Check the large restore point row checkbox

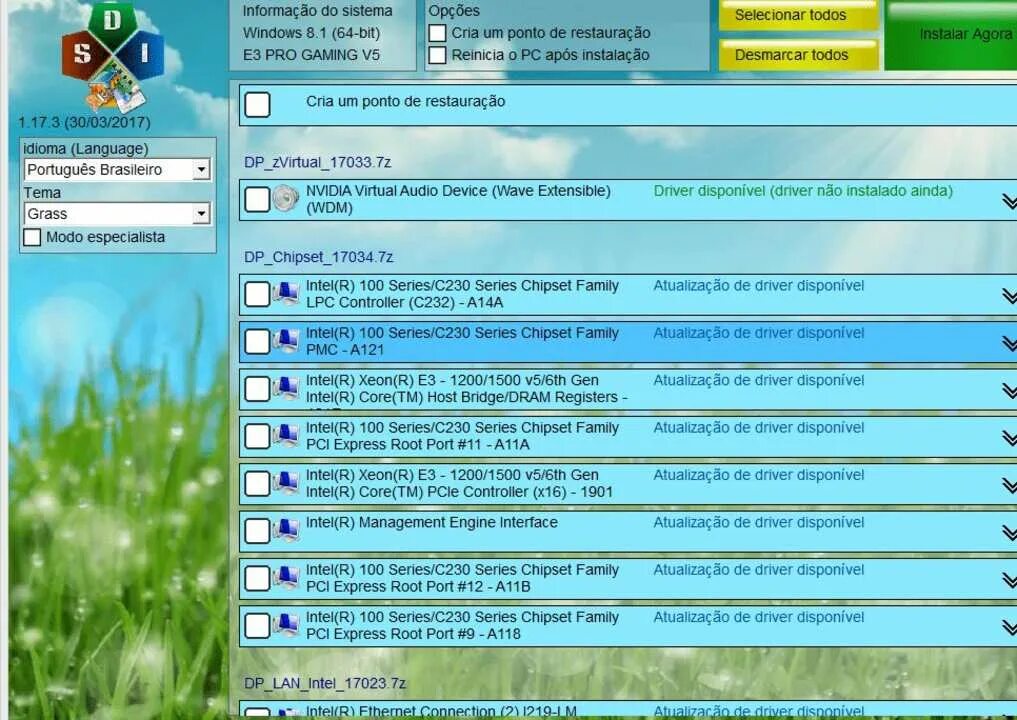click(257, 104)
